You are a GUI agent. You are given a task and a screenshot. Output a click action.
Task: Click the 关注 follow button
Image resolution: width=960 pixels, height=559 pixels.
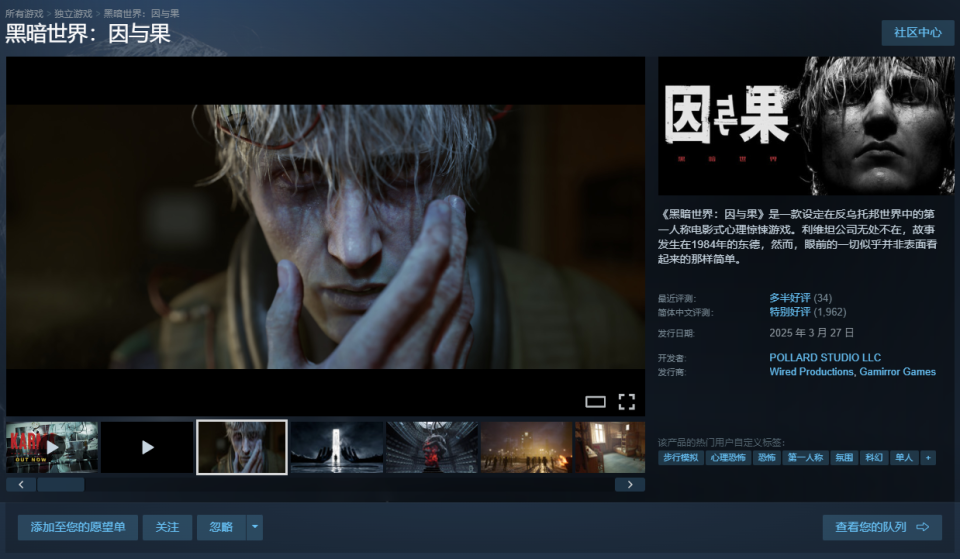[167, 527]
